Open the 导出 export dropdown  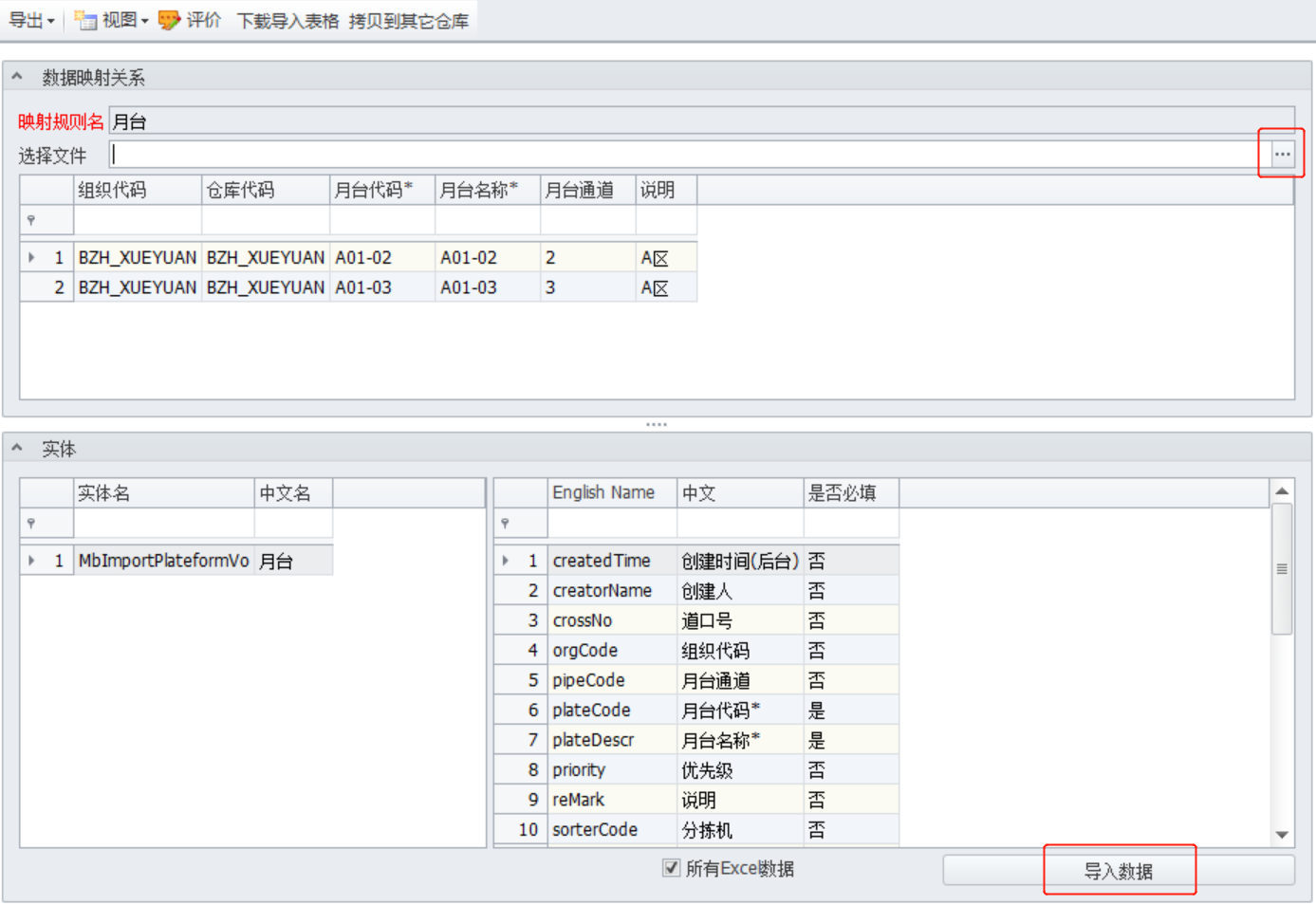click(x=31, y=20)
